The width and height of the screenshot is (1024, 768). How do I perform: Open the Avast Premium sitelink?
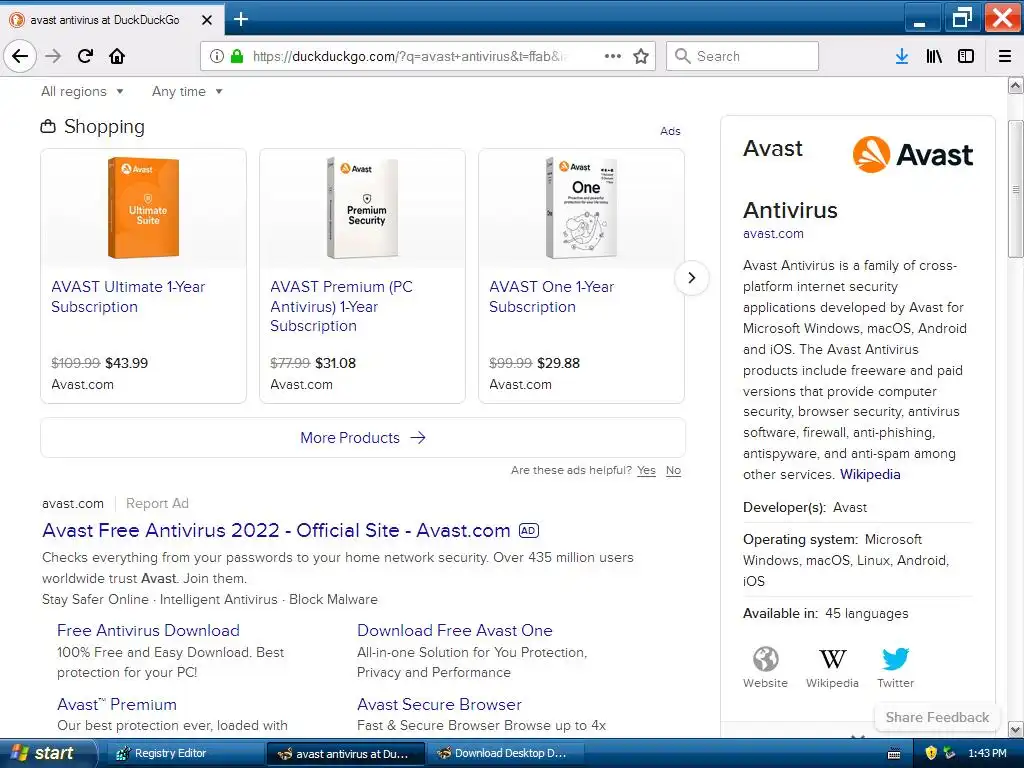click(117, 704)
